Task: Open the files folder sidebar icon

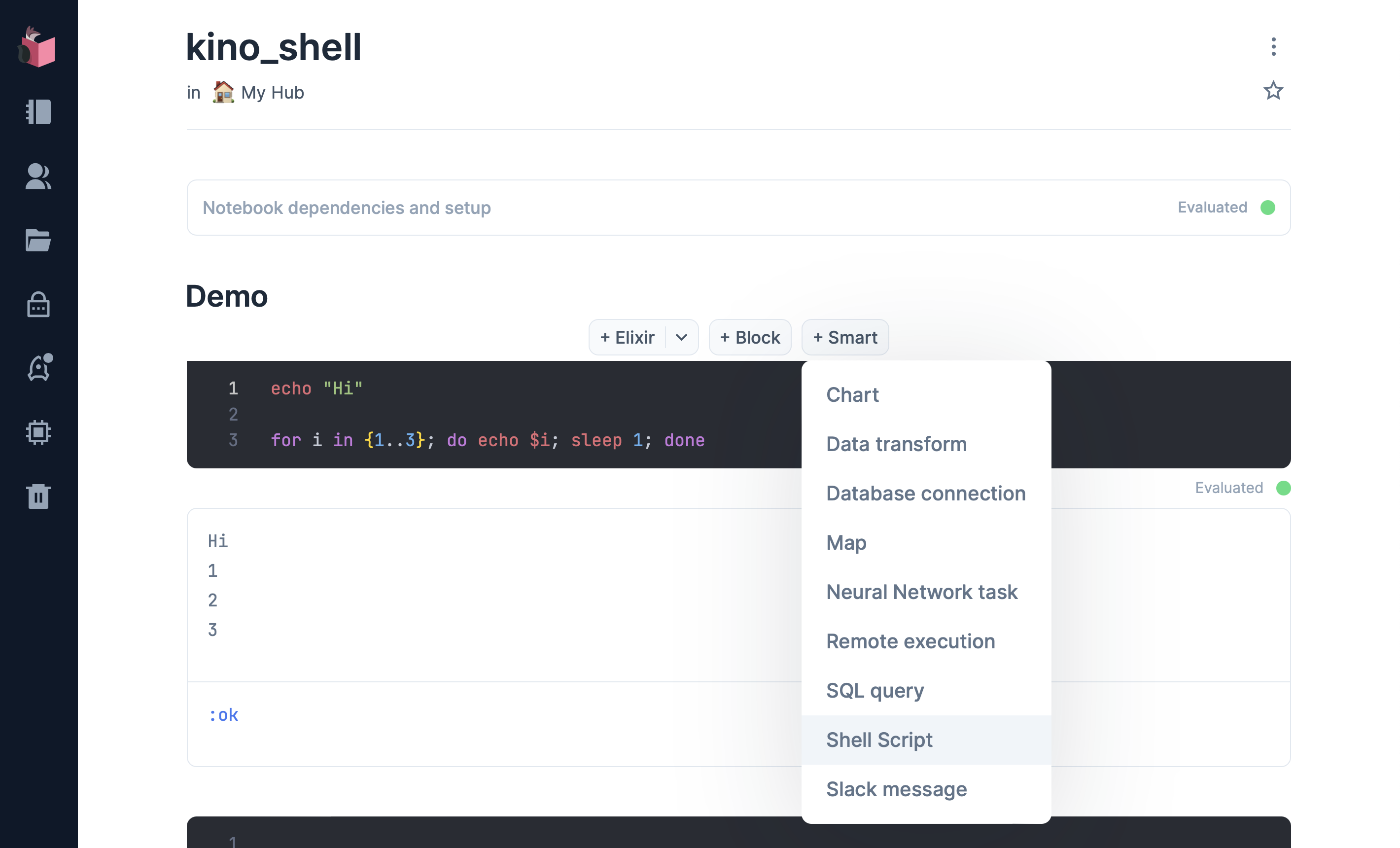Action: (38, 241)
